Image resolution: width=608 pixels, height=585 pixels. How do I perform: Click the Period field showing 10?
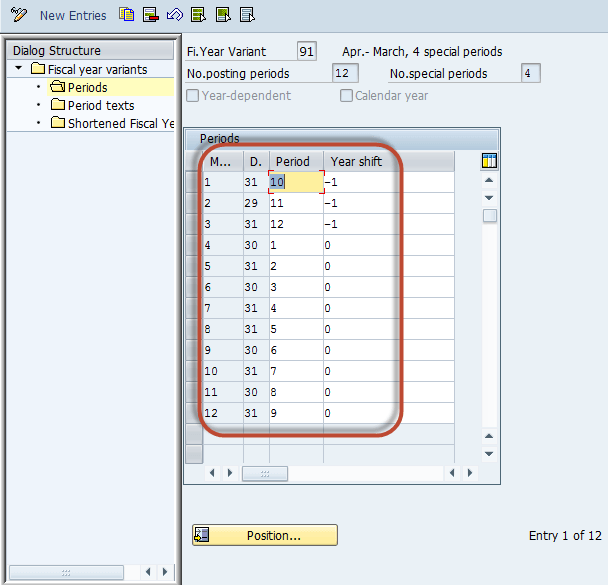click(x=296, y=182)
